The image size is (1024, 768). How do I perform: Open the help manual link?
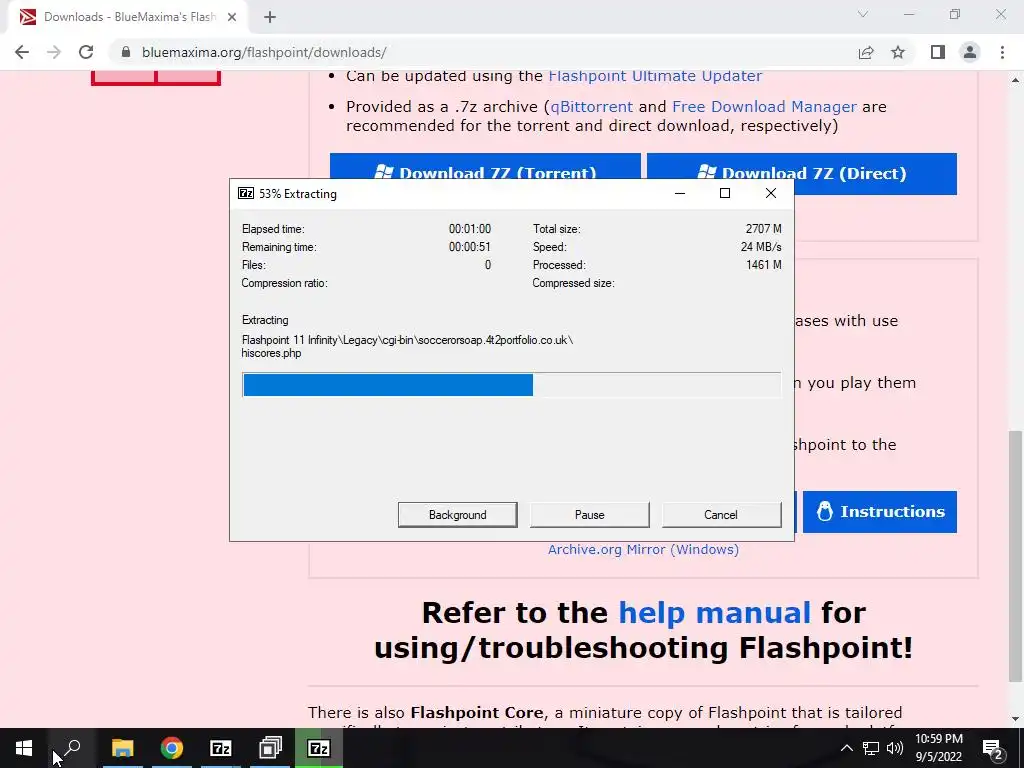coord(714,613)
